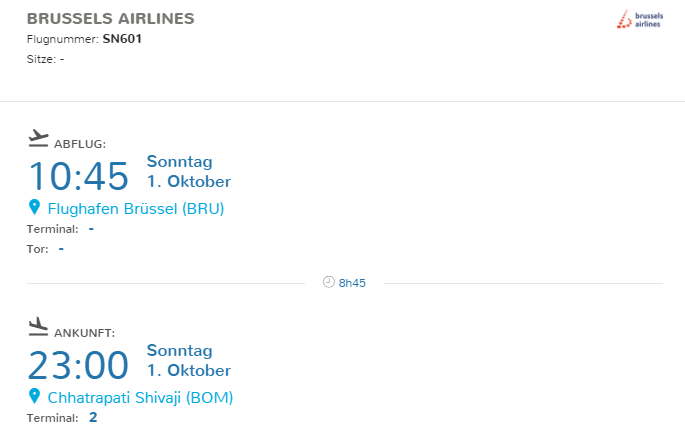Click the ABFLUG label text
The height and width of the screenshot is (435, 685).
(80, 144)
